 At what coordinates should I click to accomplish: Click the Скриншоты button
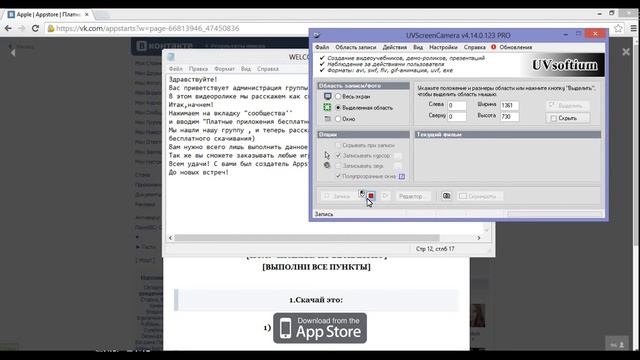coord(480,196)
